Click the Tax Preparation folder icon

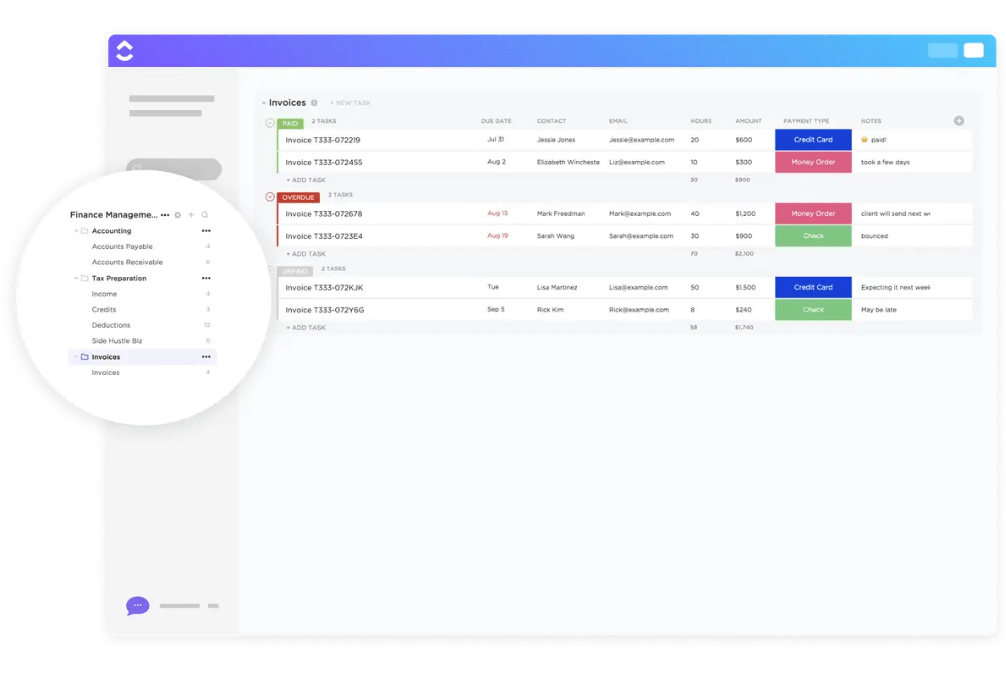click(84, 278)
